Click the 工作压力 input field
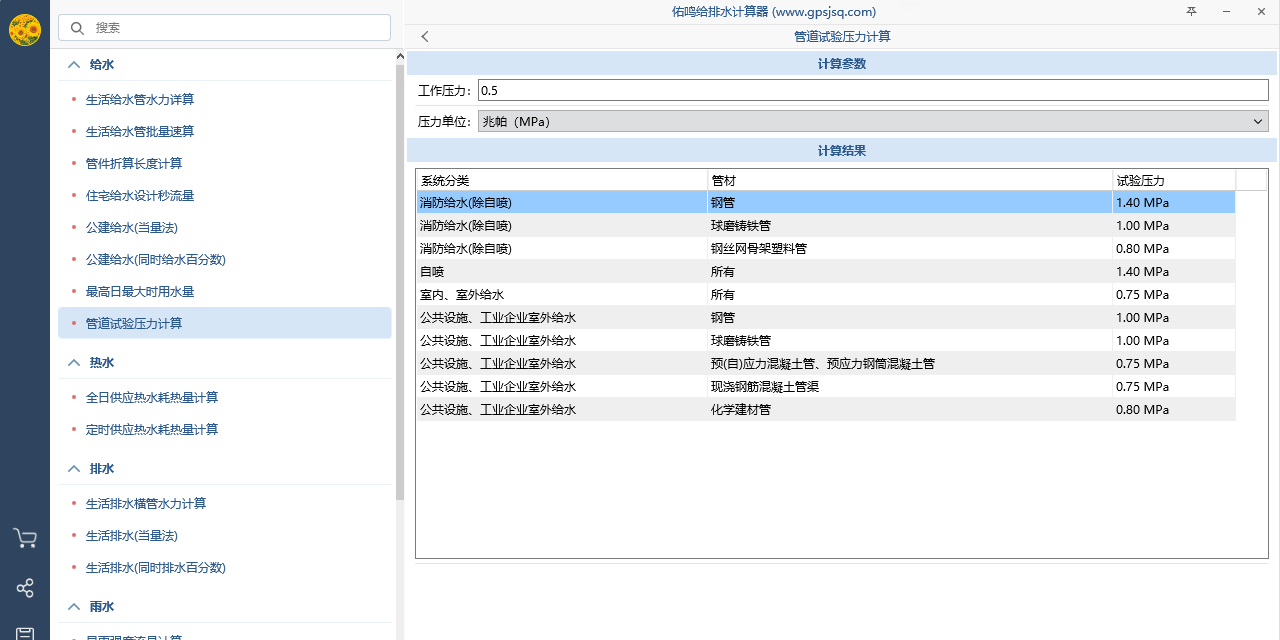 click(x=872, y=90)
